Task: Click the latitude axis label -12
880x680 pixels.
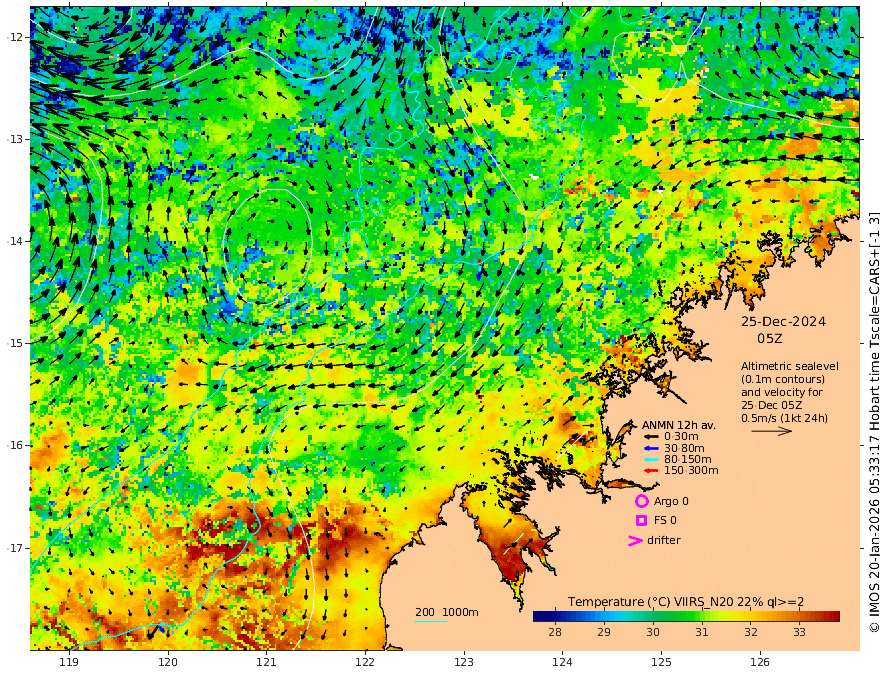Action: point(15,37)
